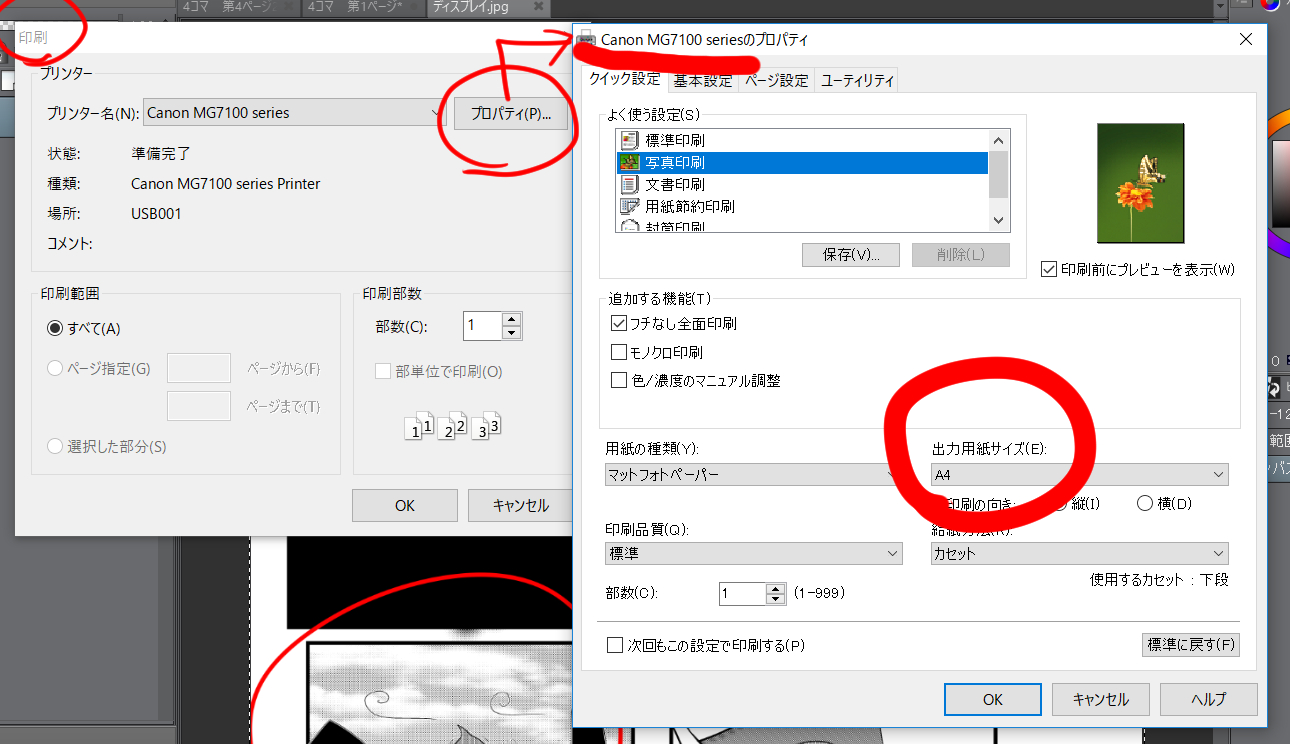This screenshot has width=1290, height=744.
Task: Click the 保存(V)... button
Action: (x=850, y=254)
